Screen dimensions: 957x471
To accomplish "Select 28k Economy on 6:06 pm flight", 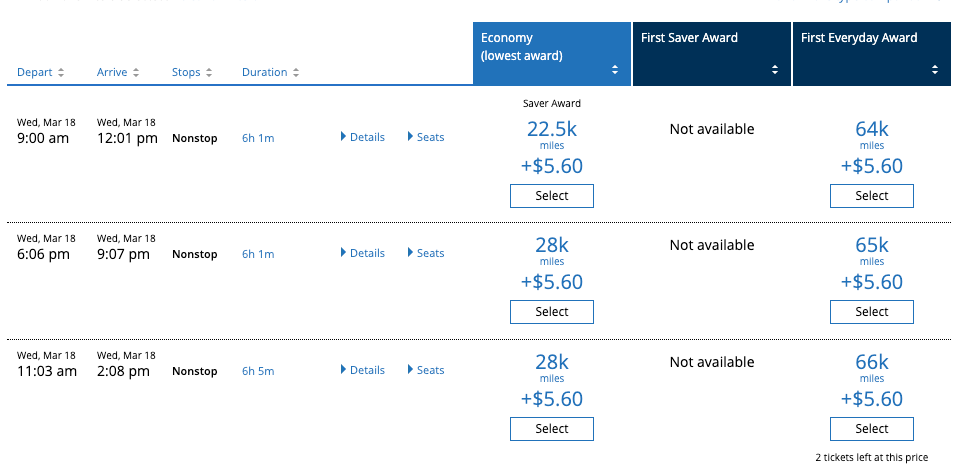I will coord(552,312).
